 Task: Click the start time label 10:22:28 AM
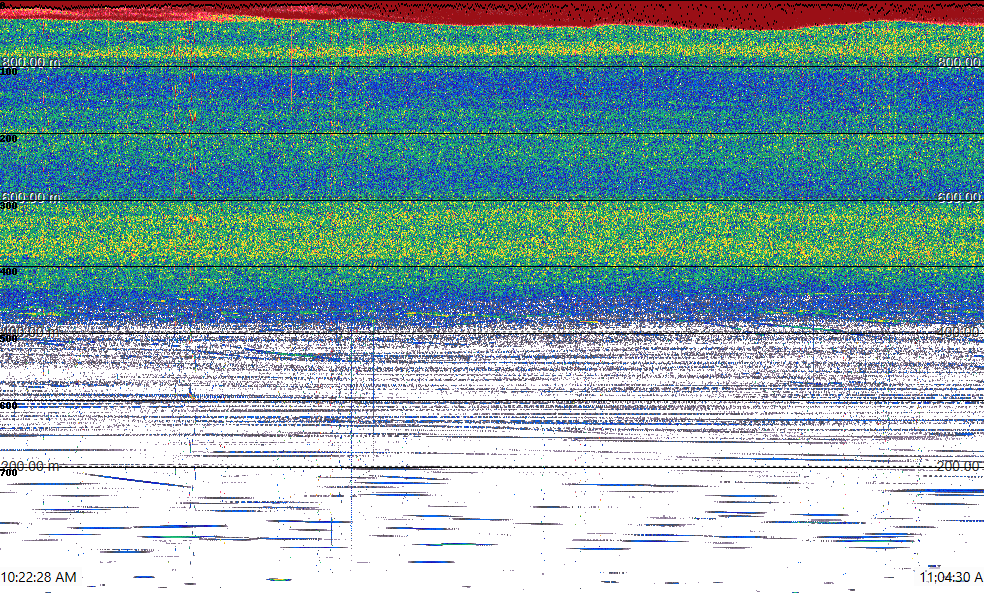click(38, 577)
